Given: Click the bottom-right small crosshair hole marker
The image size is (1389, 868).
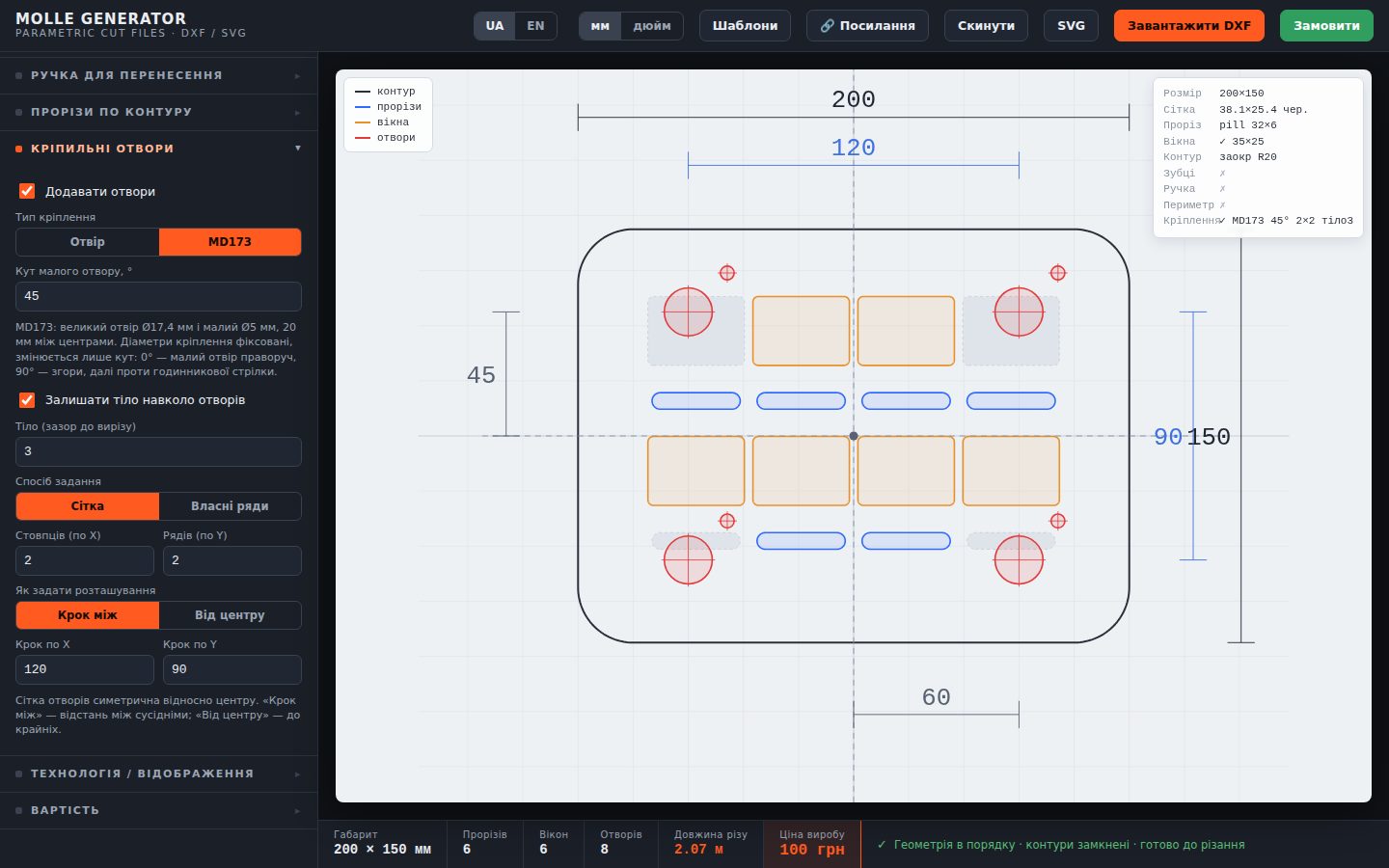Looking at the screenshot, I should (x=1058, y=521).
